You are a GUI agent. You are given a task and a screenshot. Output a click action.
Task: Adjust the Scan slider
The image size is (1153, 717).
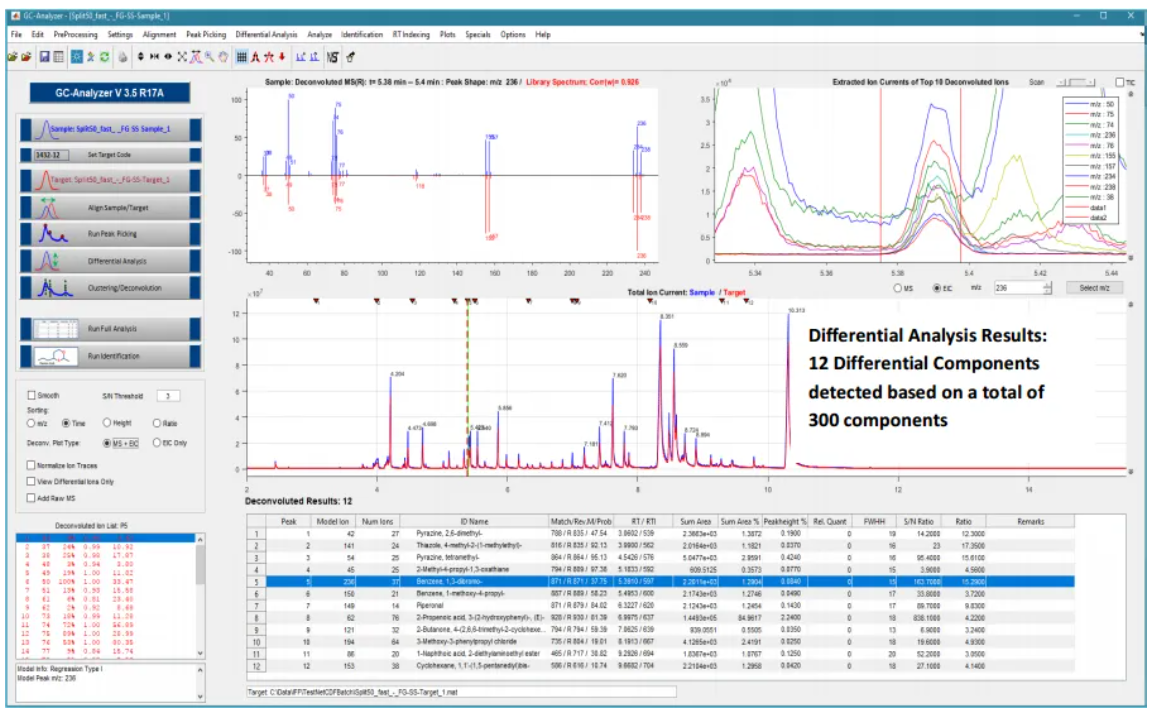point(1080,82)
